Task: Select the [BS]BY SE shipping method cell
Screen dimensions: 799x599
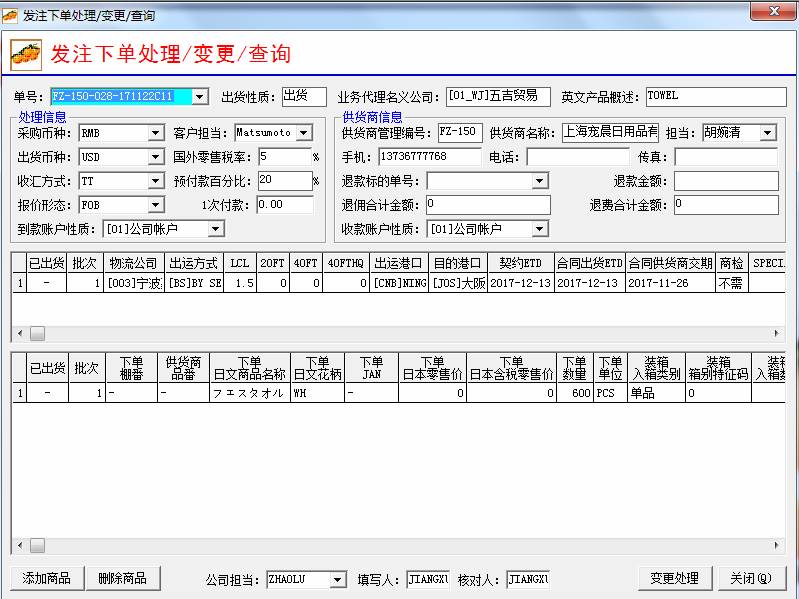Action: [x=194, y=283]
